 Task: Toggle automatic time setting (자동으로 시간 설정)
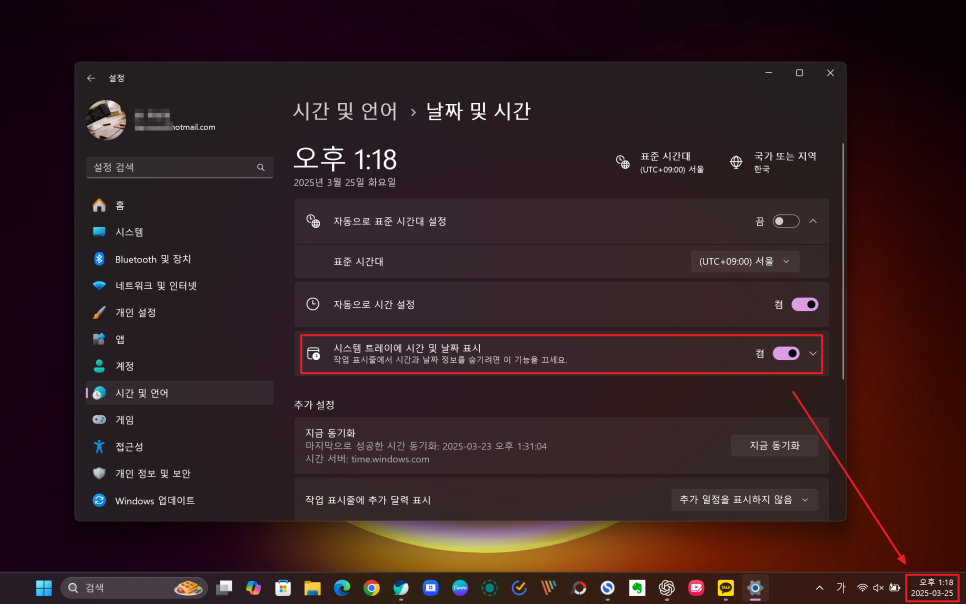805,304
